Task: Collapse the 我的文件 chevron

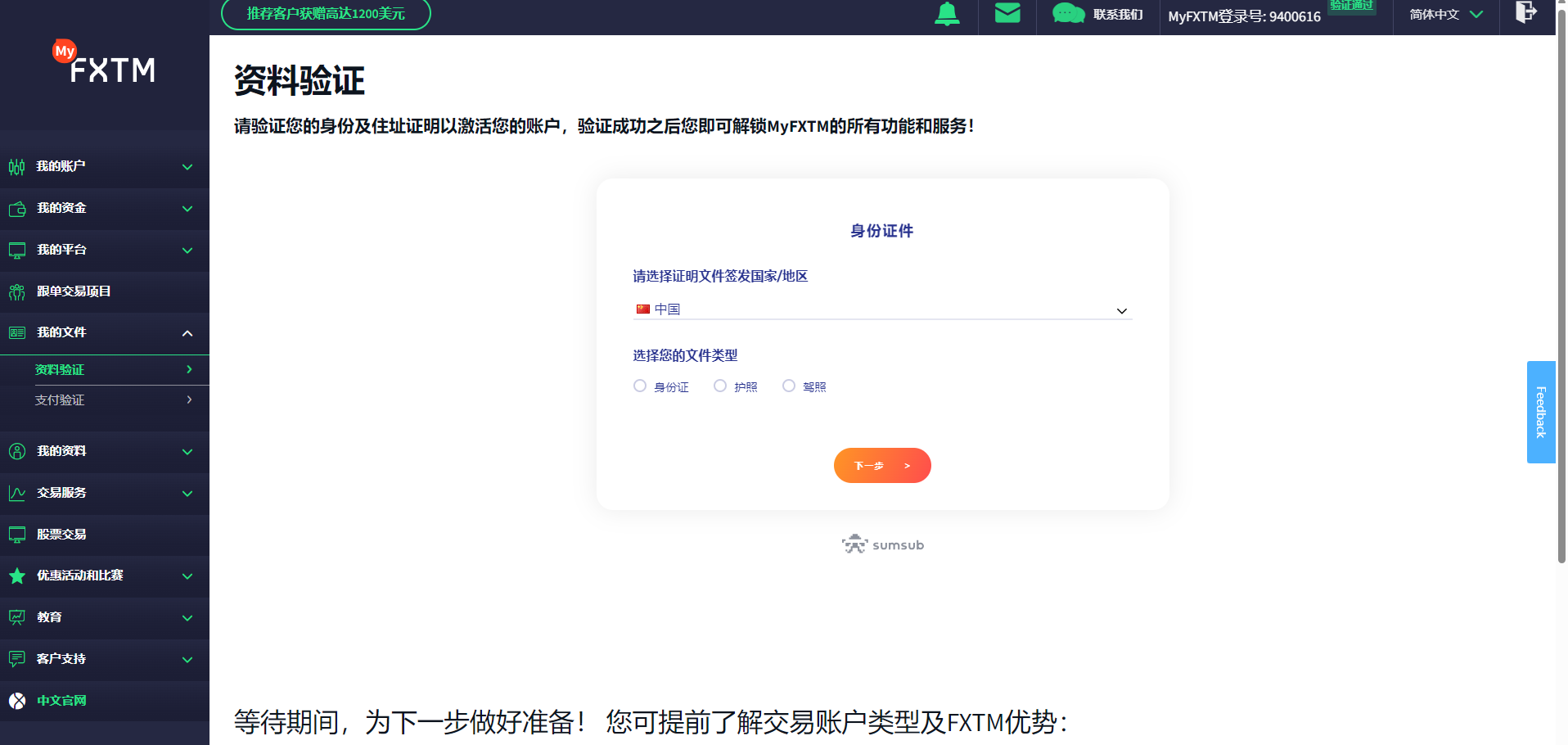Action: point(187,333)
